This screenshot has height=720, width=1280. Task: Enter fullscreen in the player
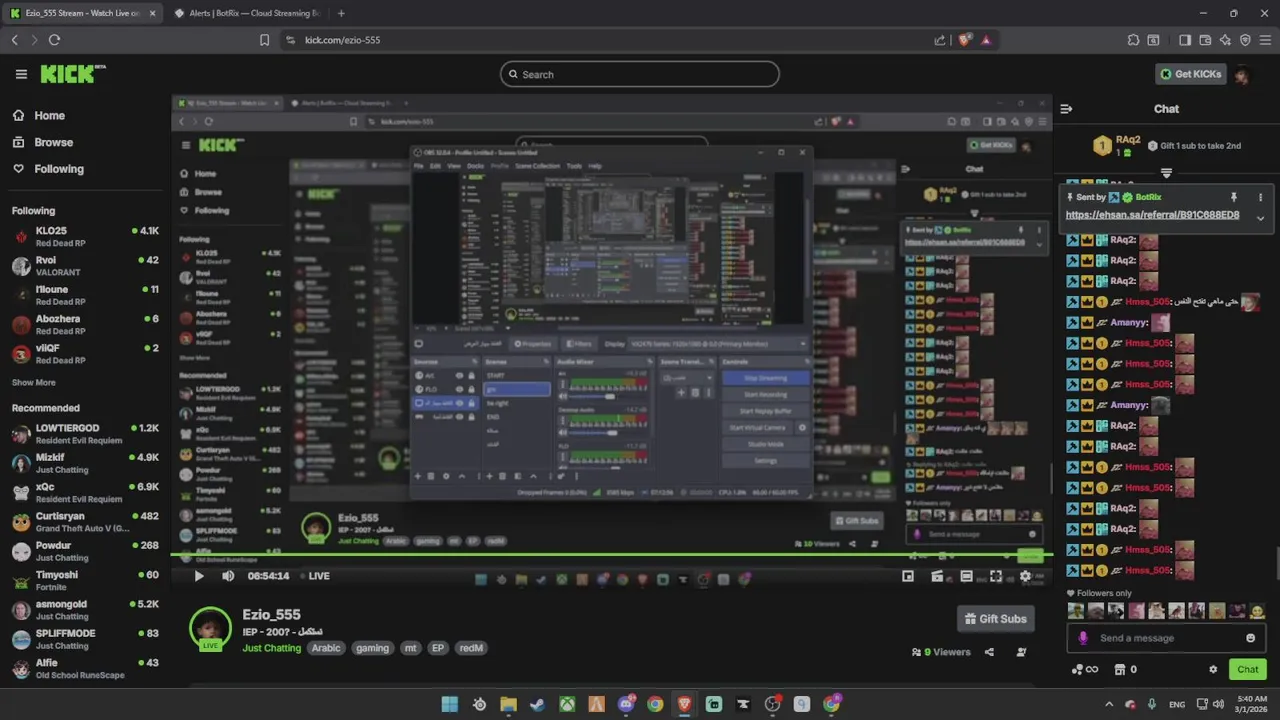click(996, 576)
